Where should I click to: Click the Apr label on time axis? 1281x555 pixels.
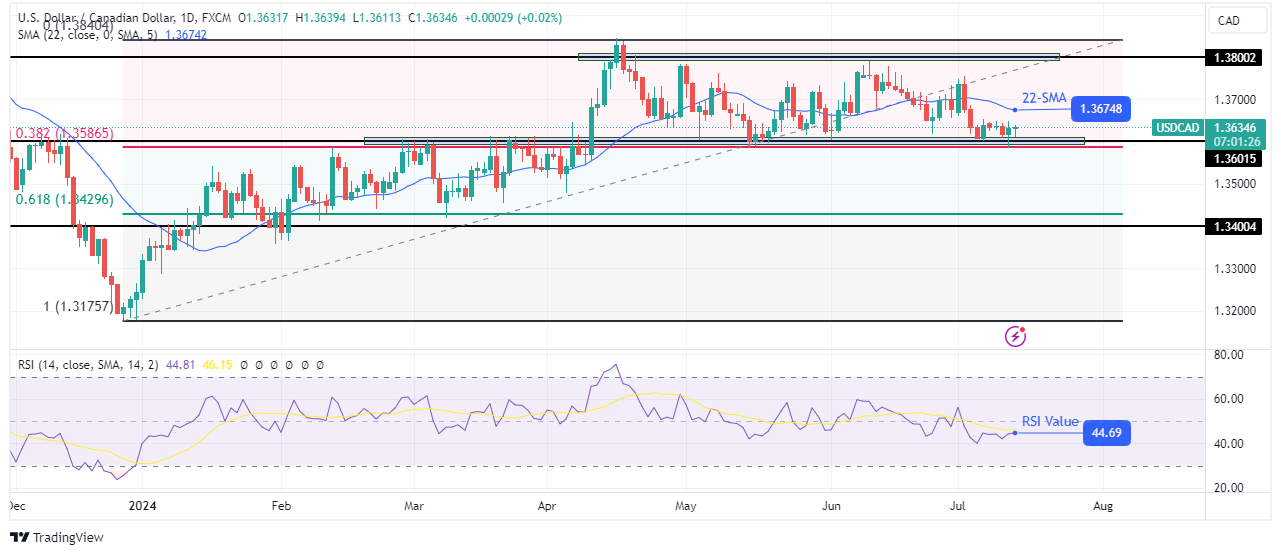click(x=548, y=508)
